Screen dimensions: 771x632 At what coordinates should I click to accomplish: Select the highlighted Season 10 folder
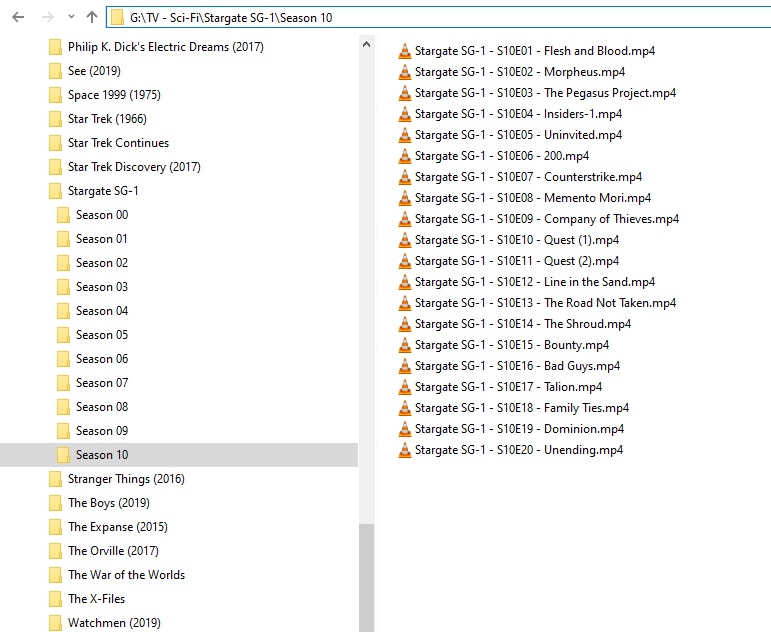point(179,455)
